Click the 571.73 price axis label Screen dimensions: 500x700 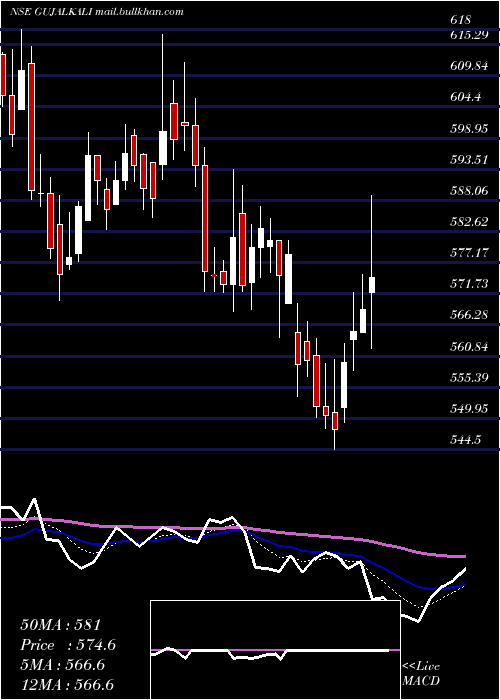tap(469, 284)
